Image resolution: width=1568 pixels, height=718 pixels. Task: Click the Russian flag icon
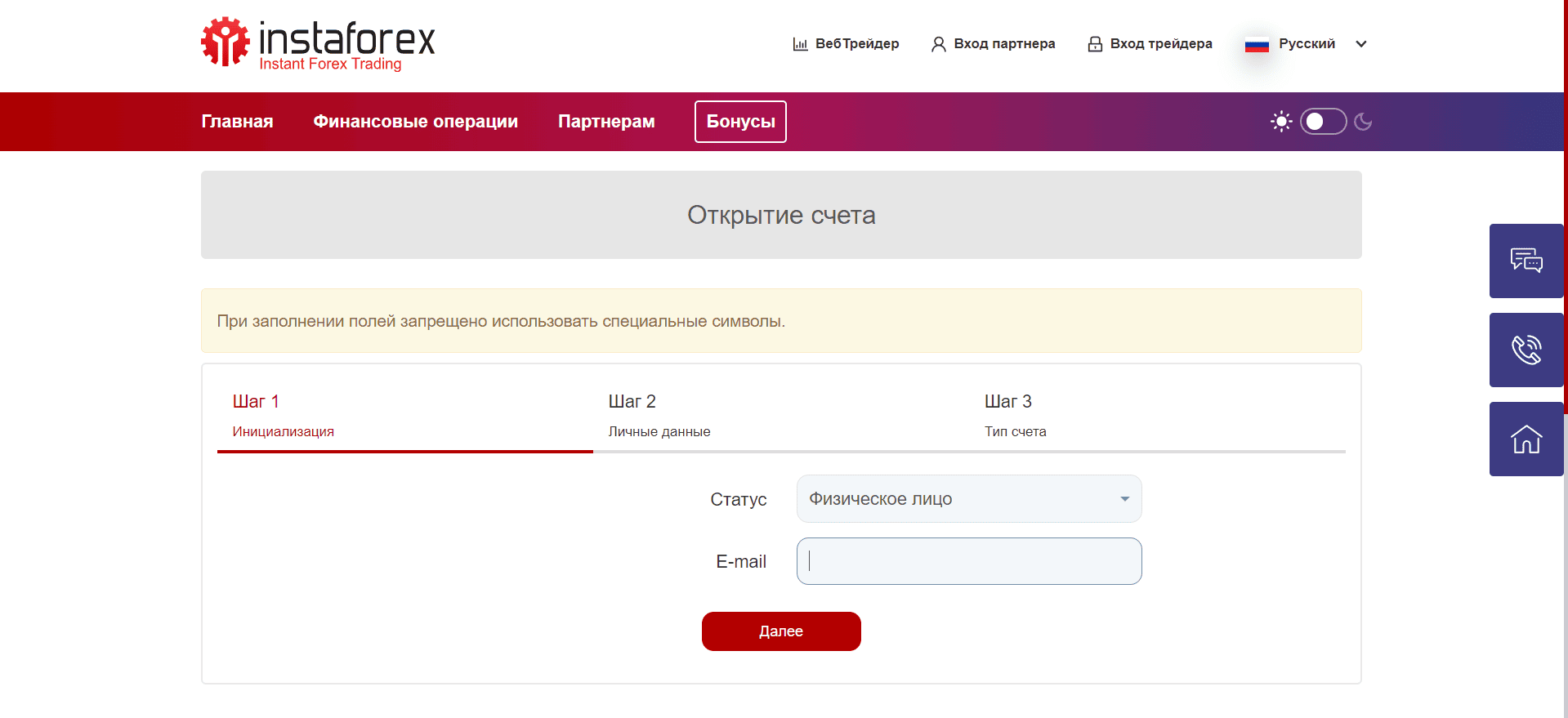coord(1257,46)
